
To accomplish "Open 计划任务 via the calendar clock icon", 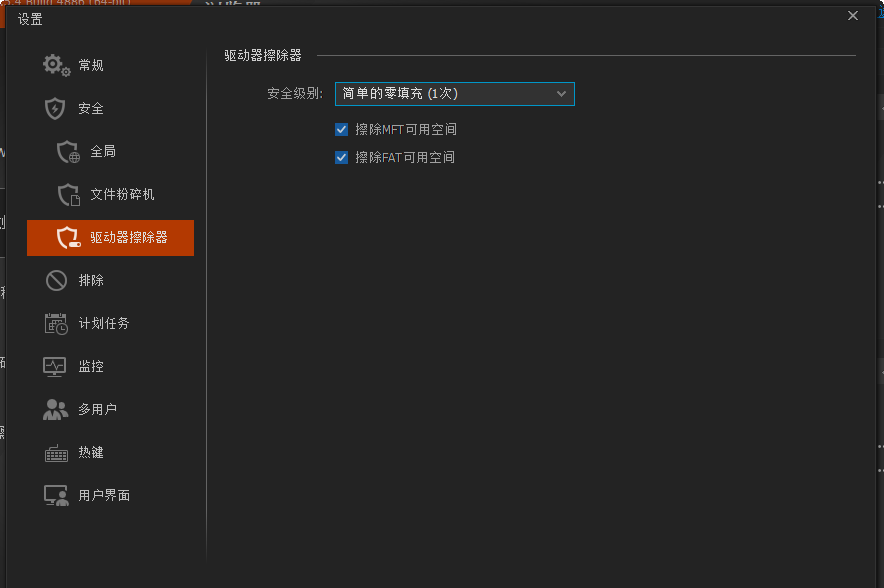I will tap(56, 323).
